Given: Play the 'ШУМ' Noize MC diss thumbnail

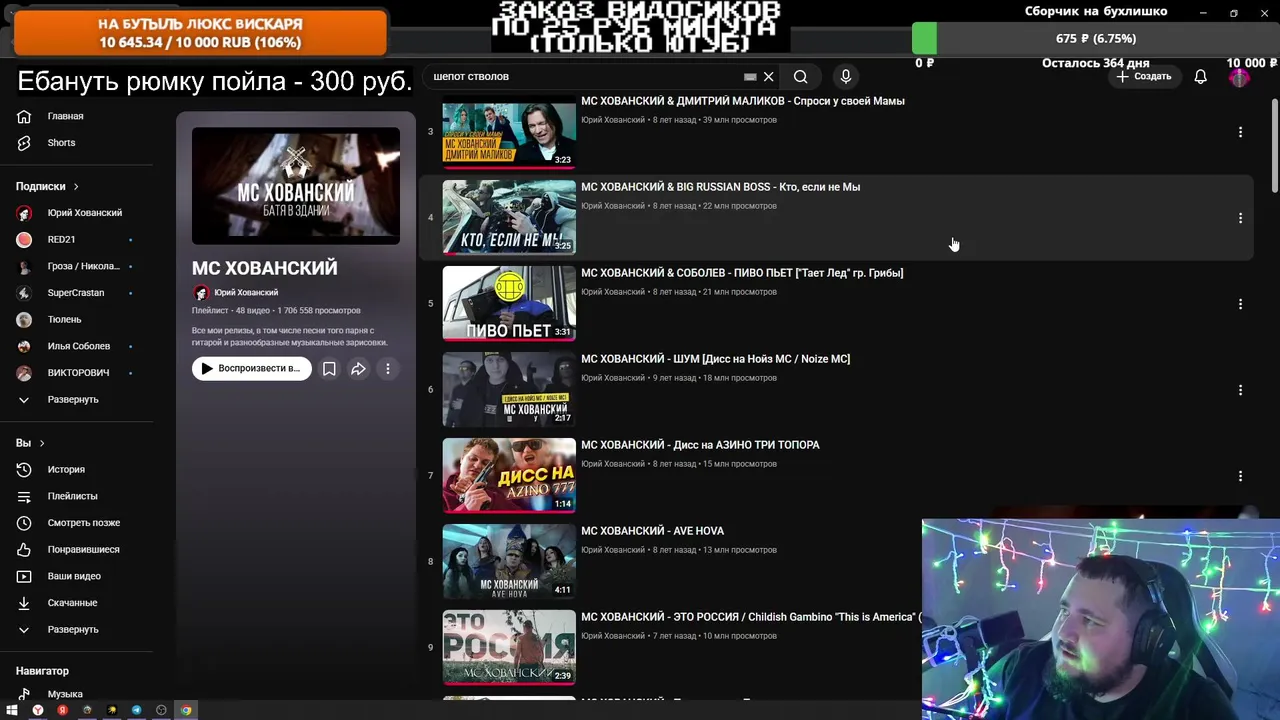Looking at the screenshot, I should 509,390.
